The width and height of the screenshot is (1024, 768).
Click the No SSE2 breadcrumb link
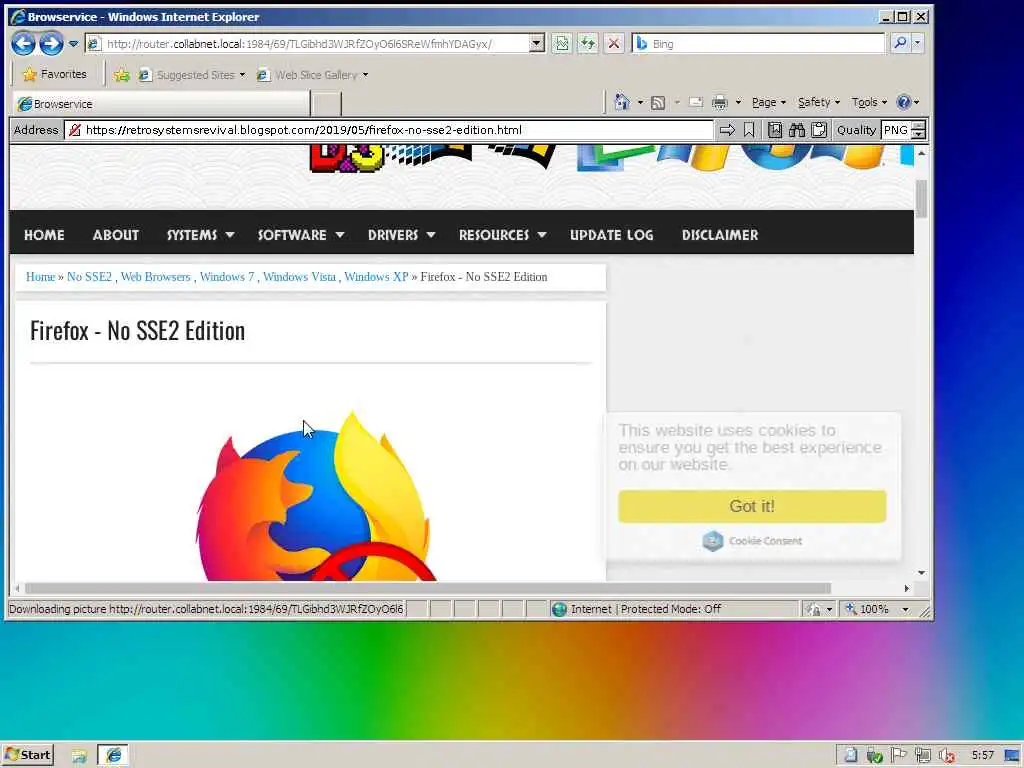coord(89,277)
